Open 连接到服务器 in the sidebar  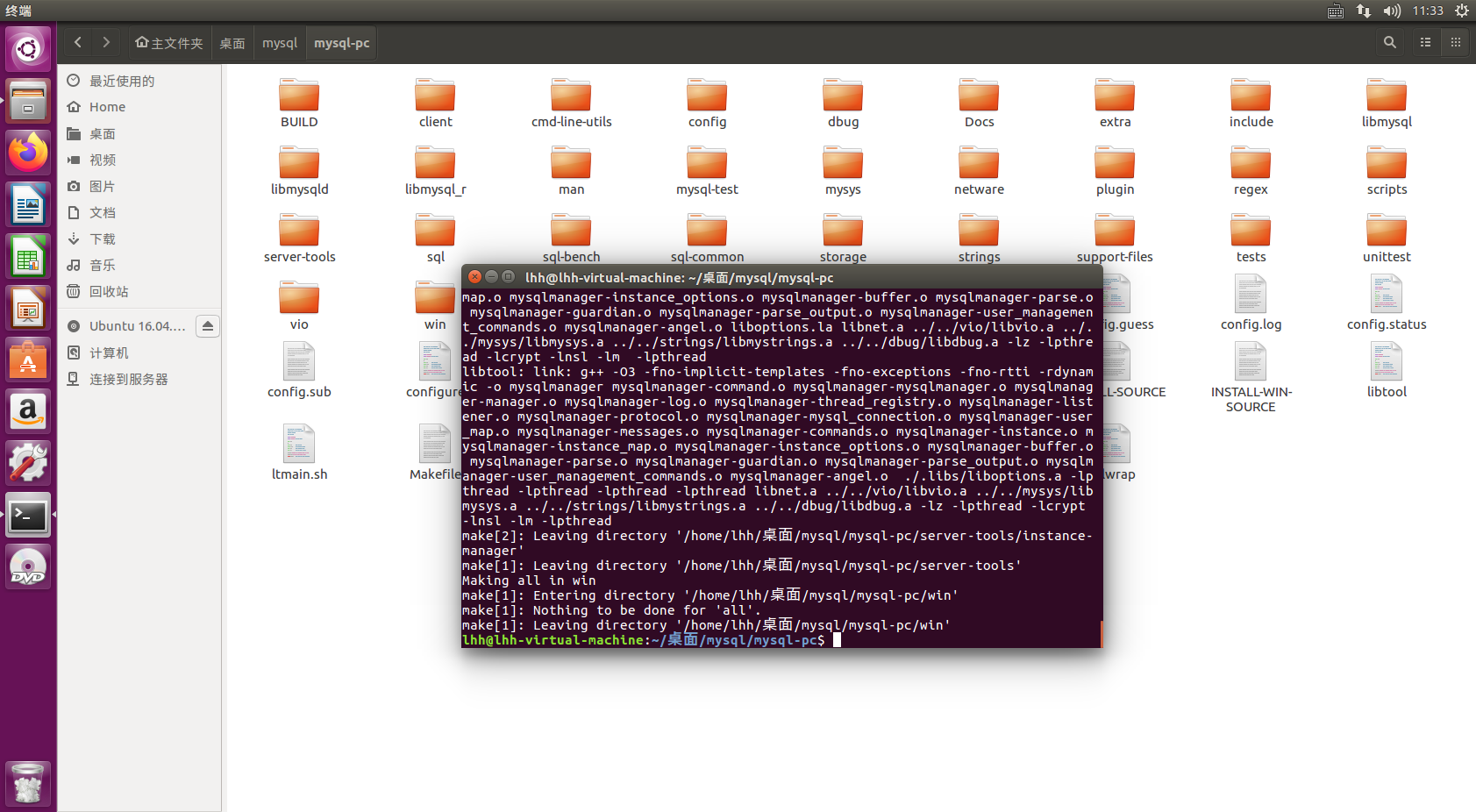pos(139,379)
